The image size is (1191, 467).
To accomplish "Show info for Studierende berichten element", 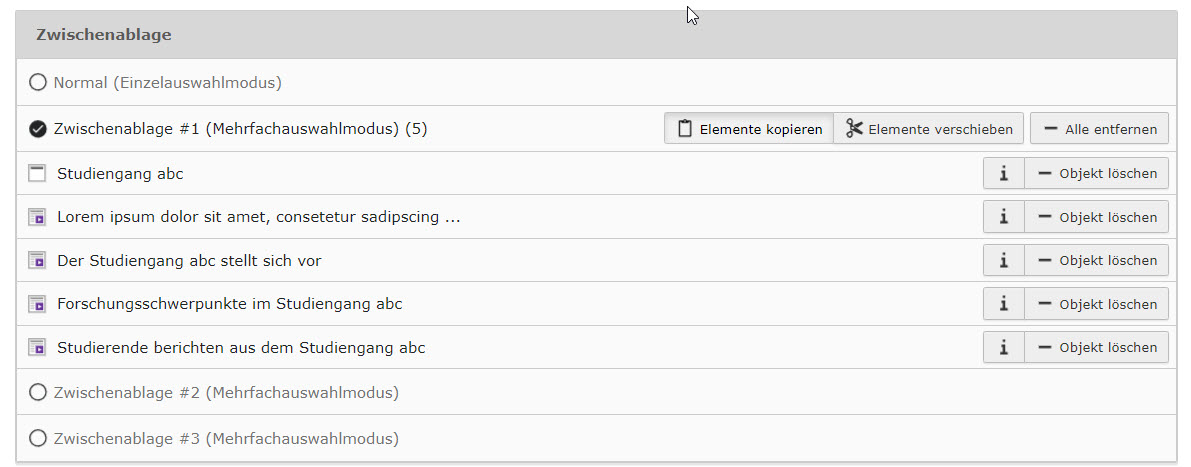I will pos(1003,347).
